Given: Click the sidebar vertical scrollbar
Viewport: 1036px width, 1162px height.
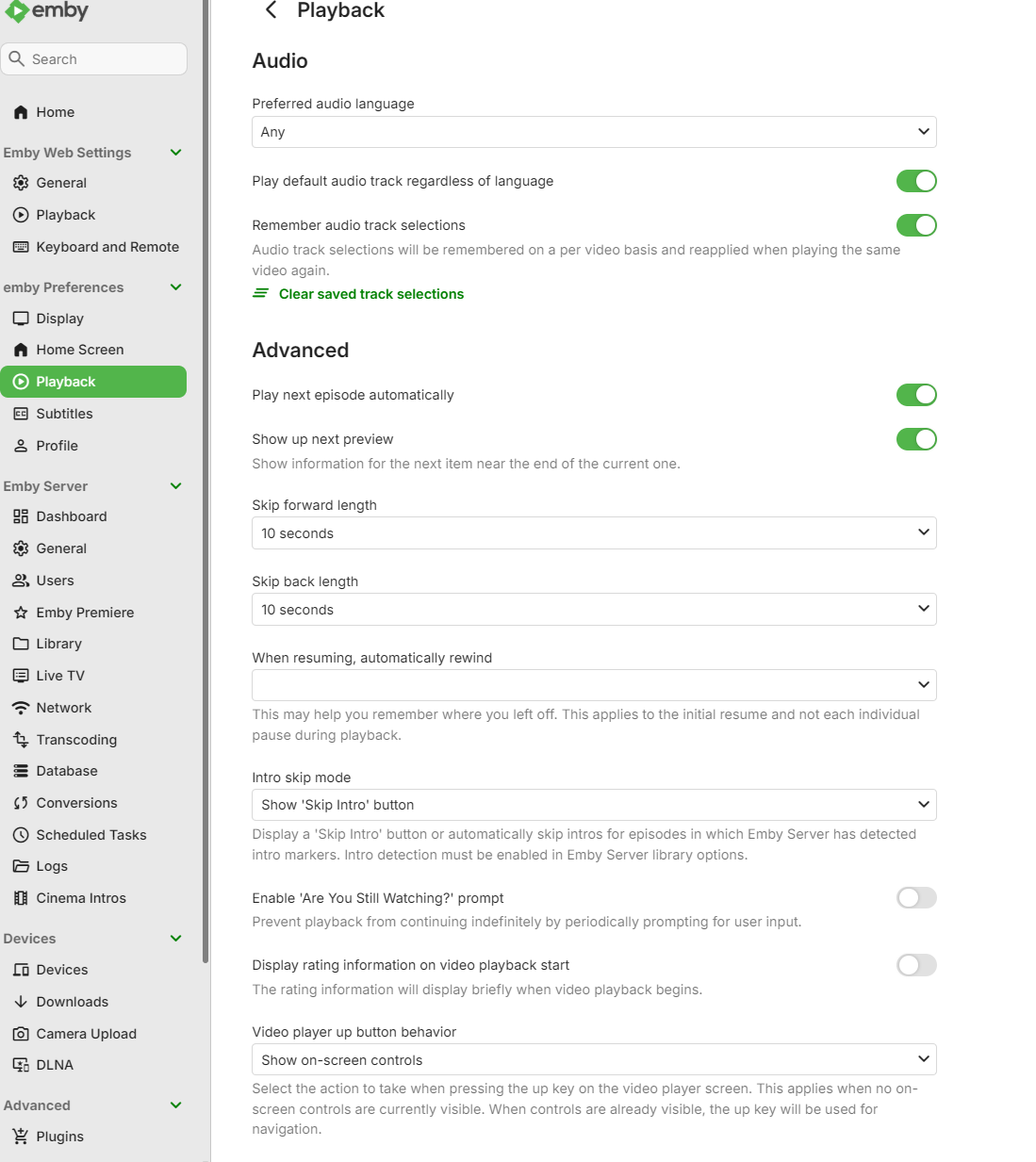Looking at the screenshot, I should pyautogui.click(x=206, y=471).
